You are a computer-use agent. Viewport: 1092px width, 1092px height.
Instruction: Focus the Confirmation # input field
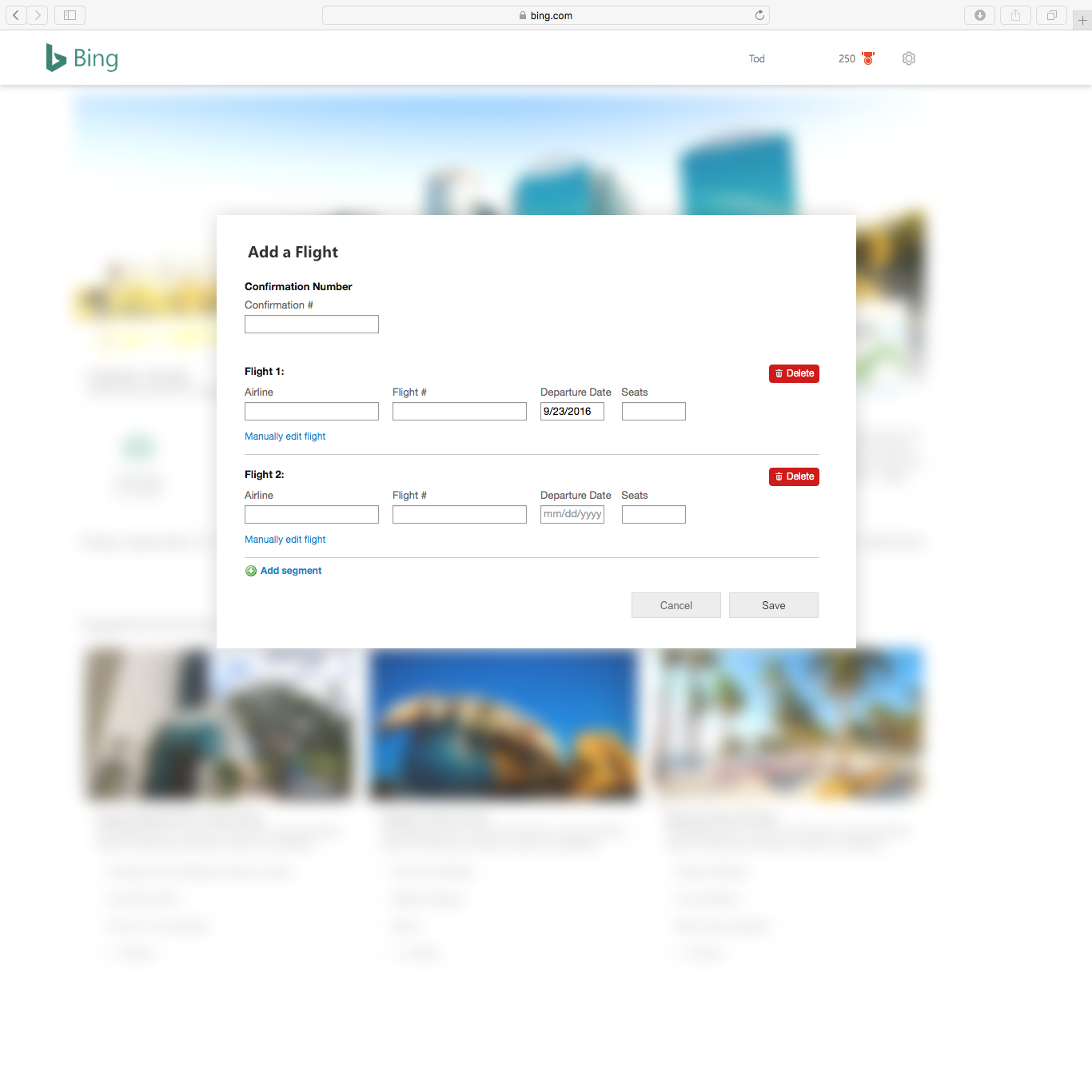tap(312, 324)
